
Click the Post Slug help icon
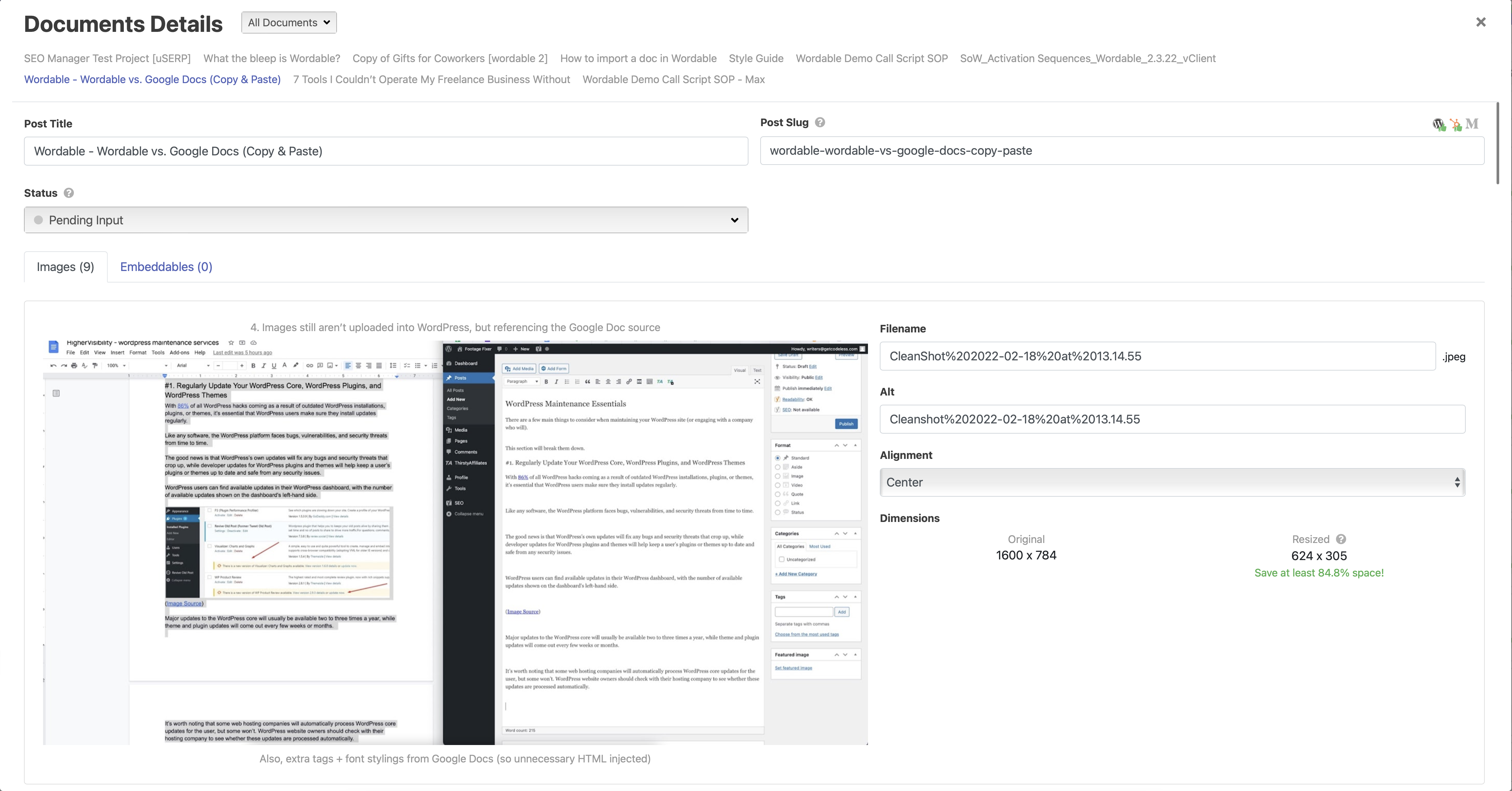click(820, 122)
